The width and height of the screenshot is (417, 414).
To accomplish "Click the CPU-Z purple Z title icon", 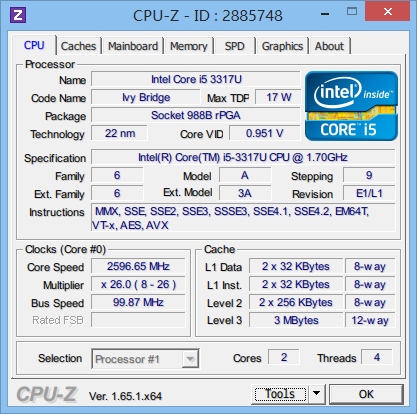I will point(18,15).
